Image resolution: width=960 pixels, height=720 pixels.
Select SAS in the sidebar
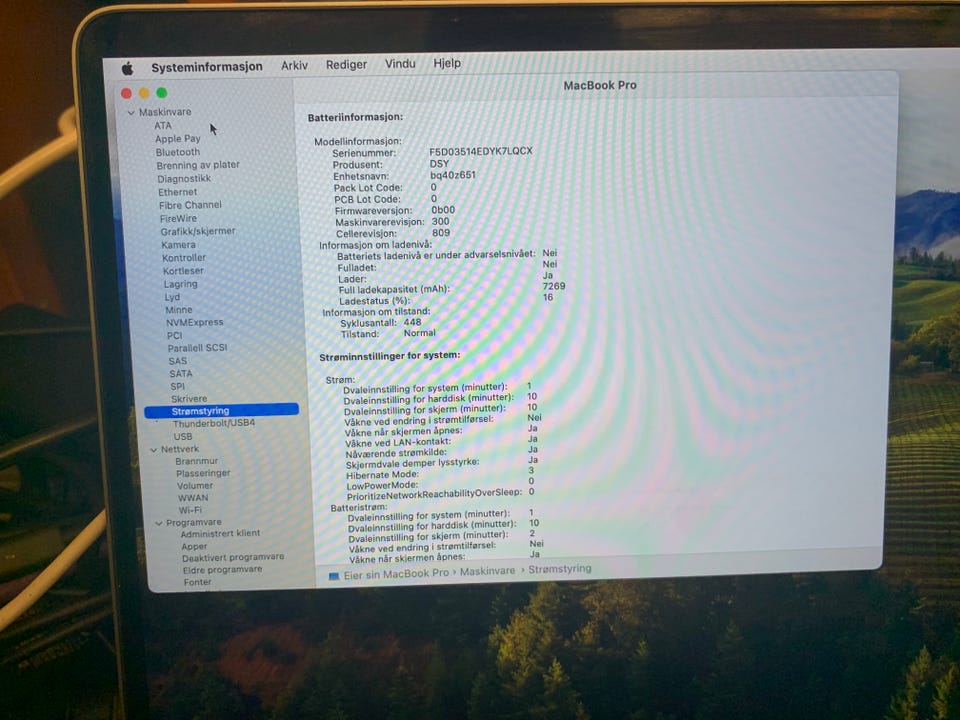178,361
